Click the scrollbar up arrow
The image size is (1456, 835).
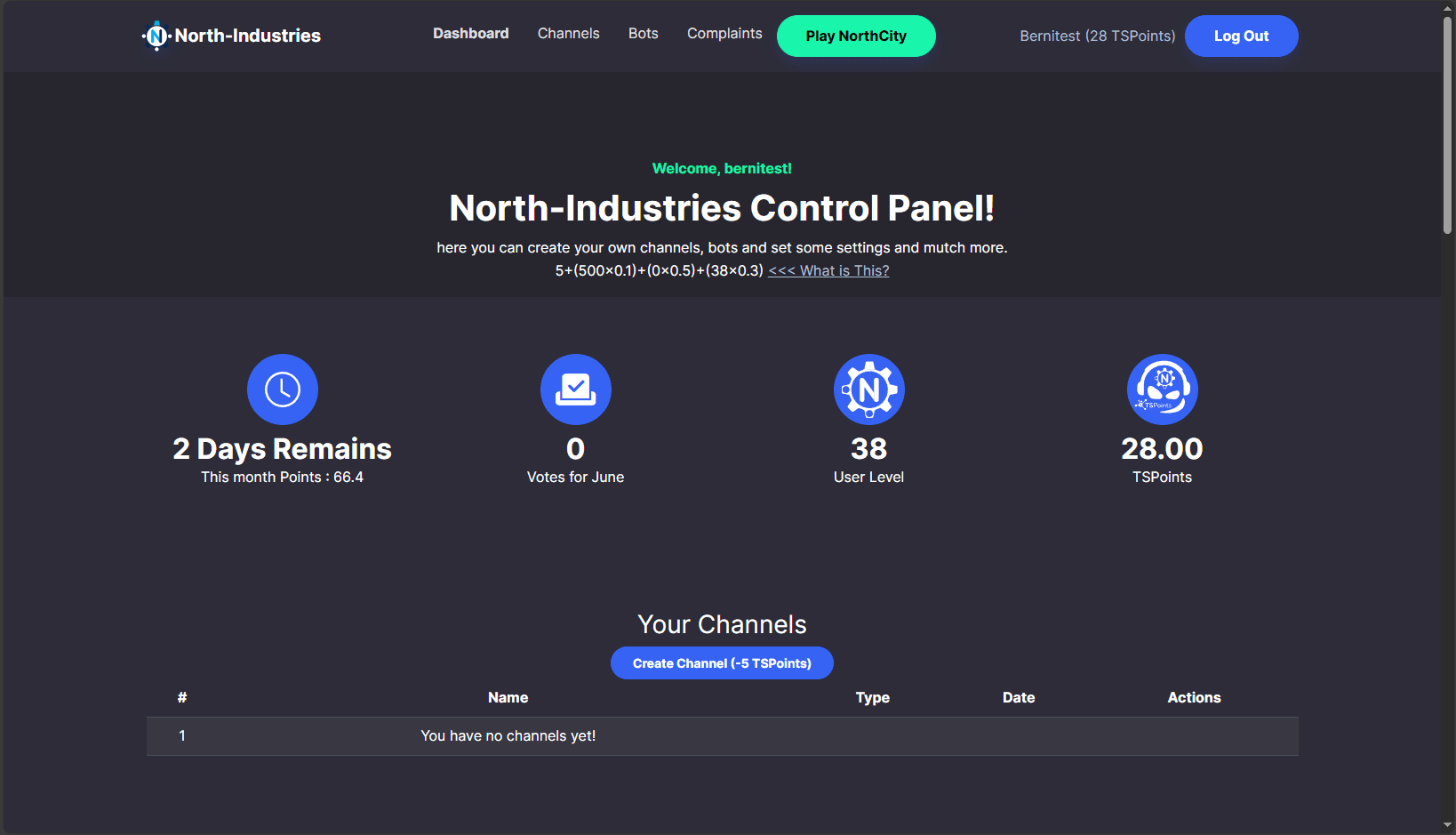click(x=1447, y=8)
